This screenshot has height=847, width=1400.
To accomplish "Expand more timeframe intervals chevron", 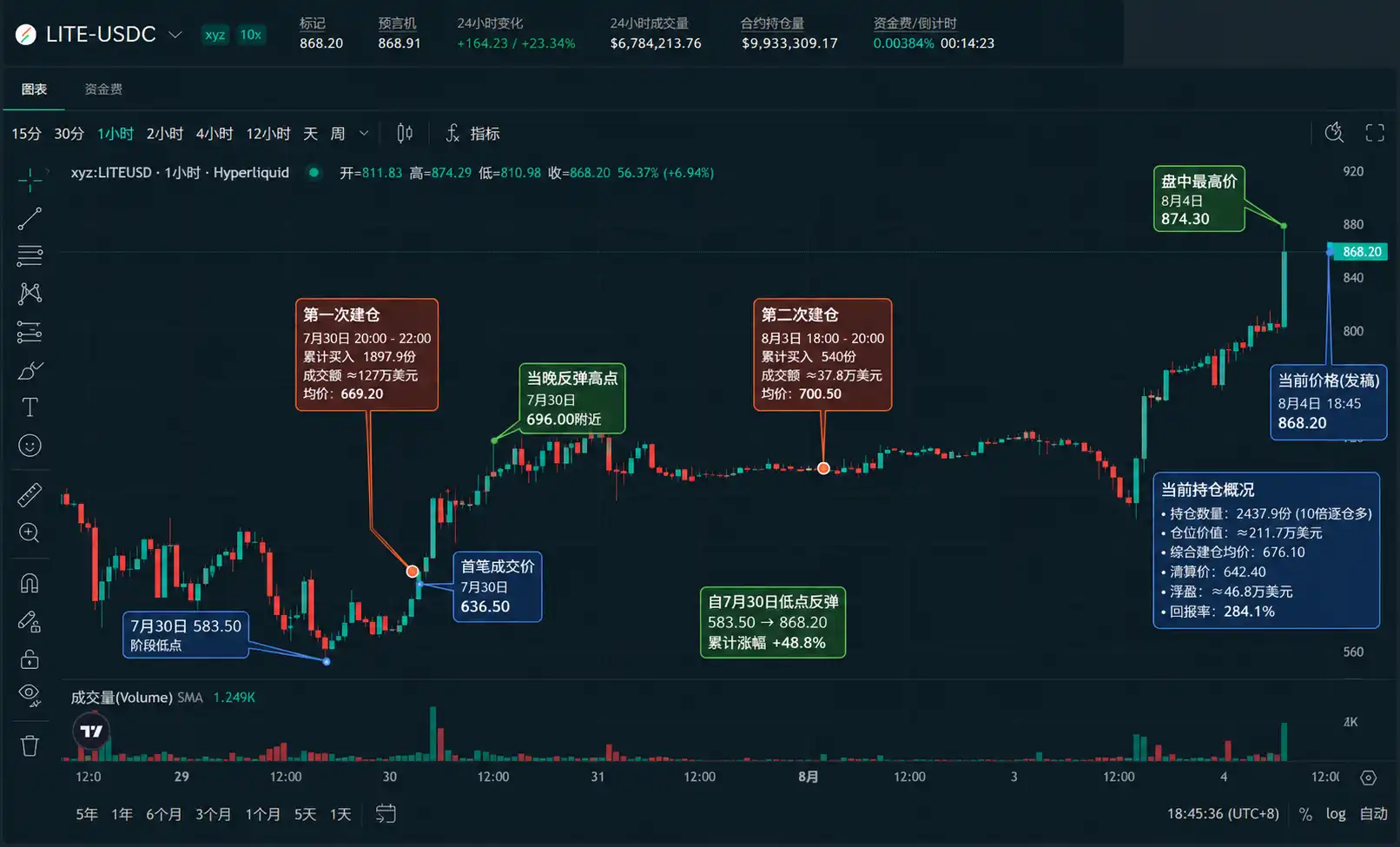I will click(364, 133).
